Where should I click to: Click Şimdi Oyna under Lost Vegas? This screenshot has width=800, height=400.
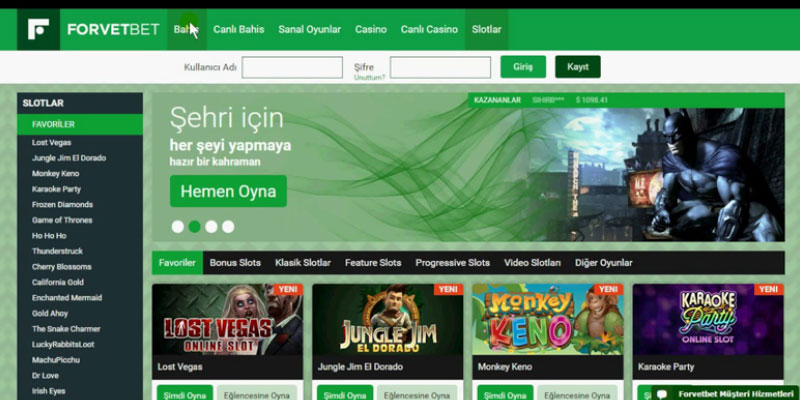185,393
